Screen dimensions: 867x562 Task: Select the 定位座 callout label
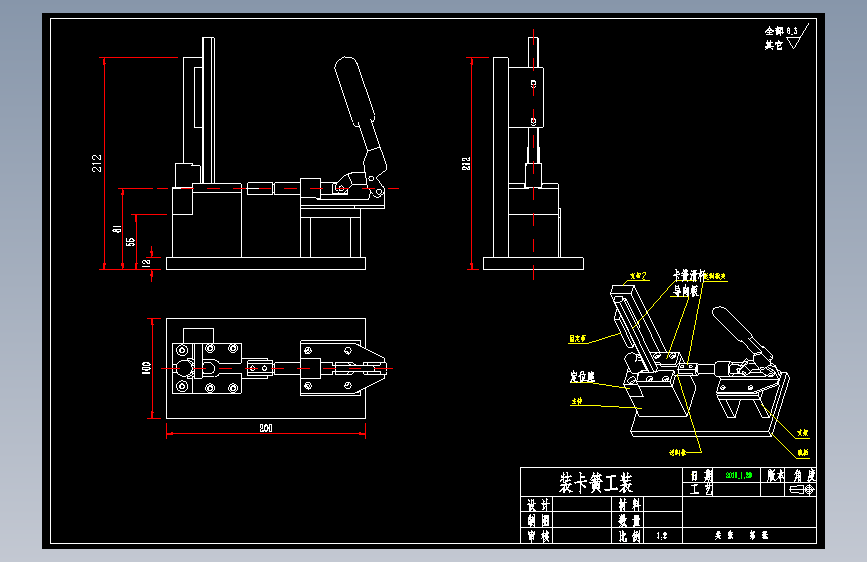coord(582,377)
